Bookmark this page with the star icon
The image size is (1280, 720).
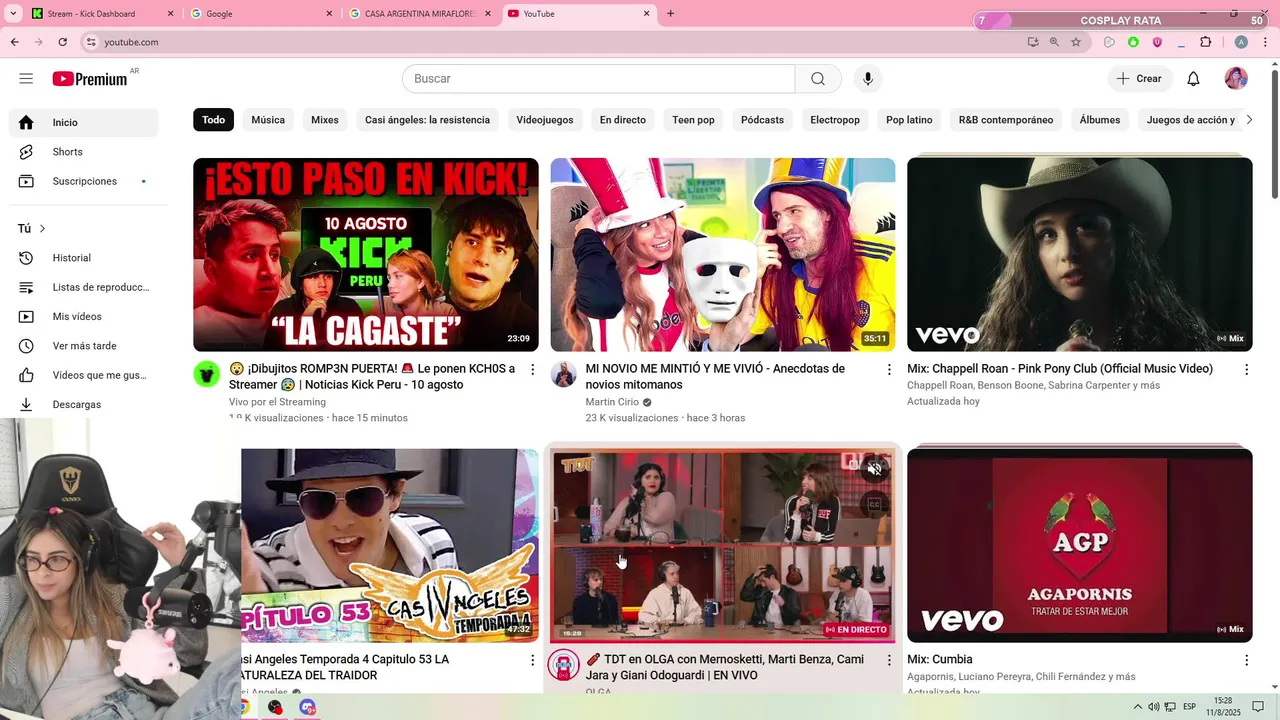(1076, 42)
